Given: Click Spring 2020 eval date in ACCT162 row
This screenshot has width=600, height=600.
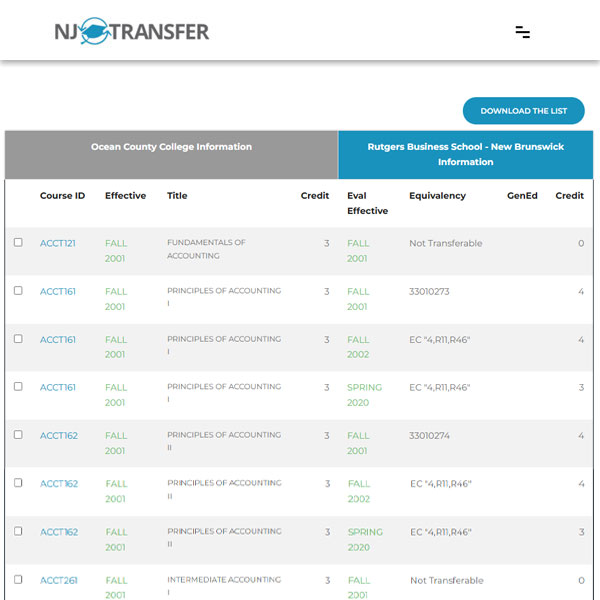Looking at the screenshot, I should point(365,540).
